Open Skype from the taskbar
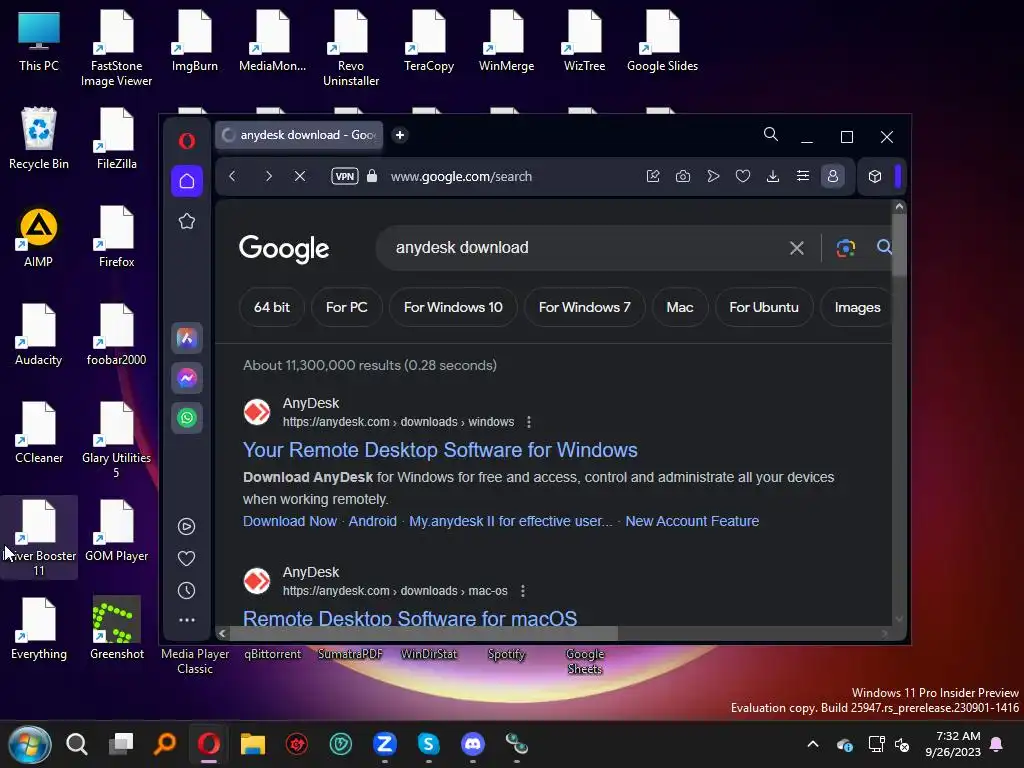 (x=428, y=744)
